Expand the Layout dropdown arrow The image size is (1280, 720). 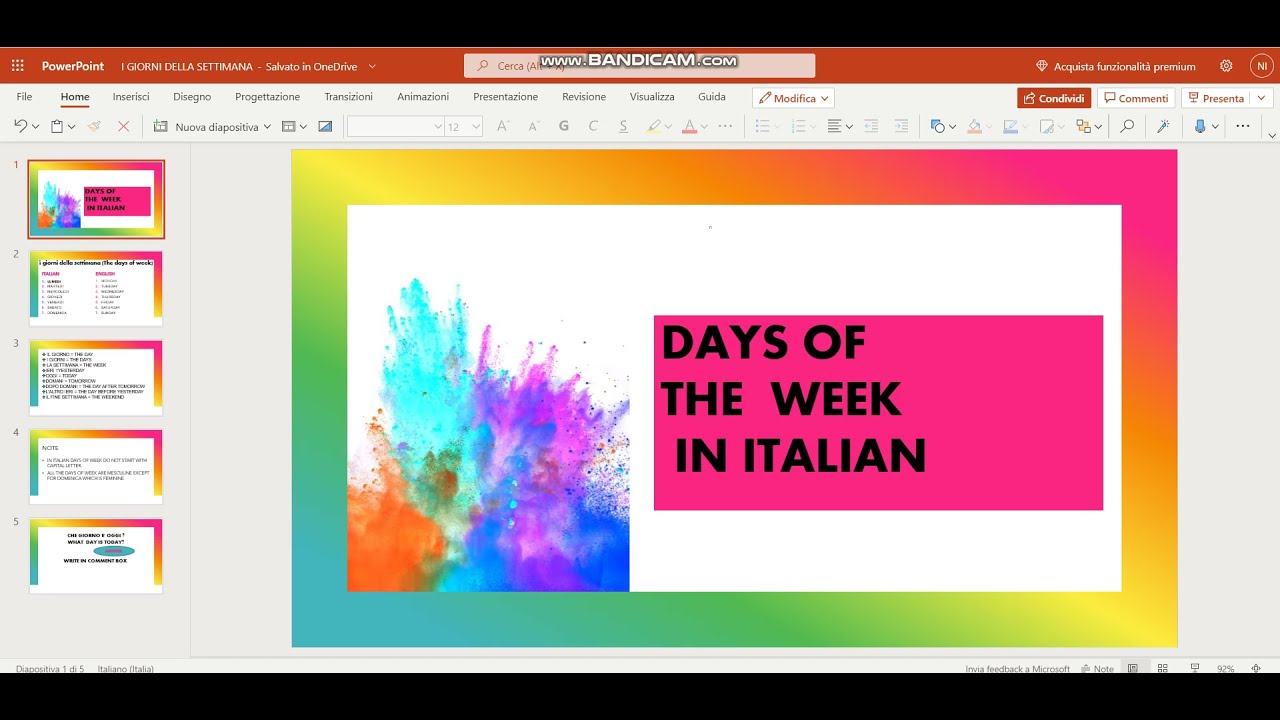click(303, 127)
